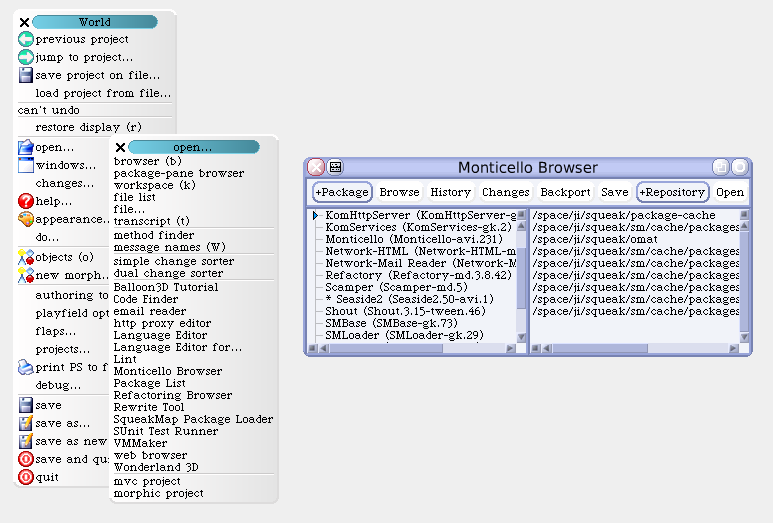Click the open... folder icon in World menu
This screenshot has height=523, width=773.
pos(26,147)
